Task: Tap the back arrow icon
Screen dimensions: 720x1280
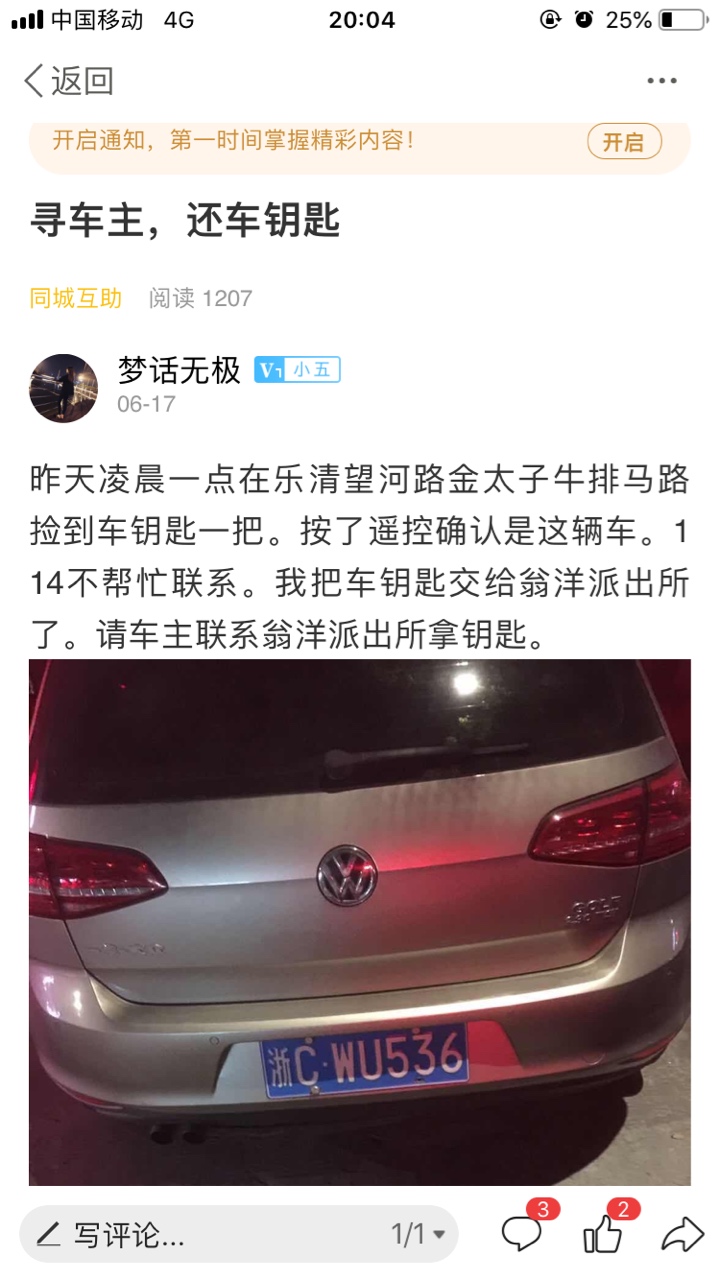Action: click(x=35, y=81)
